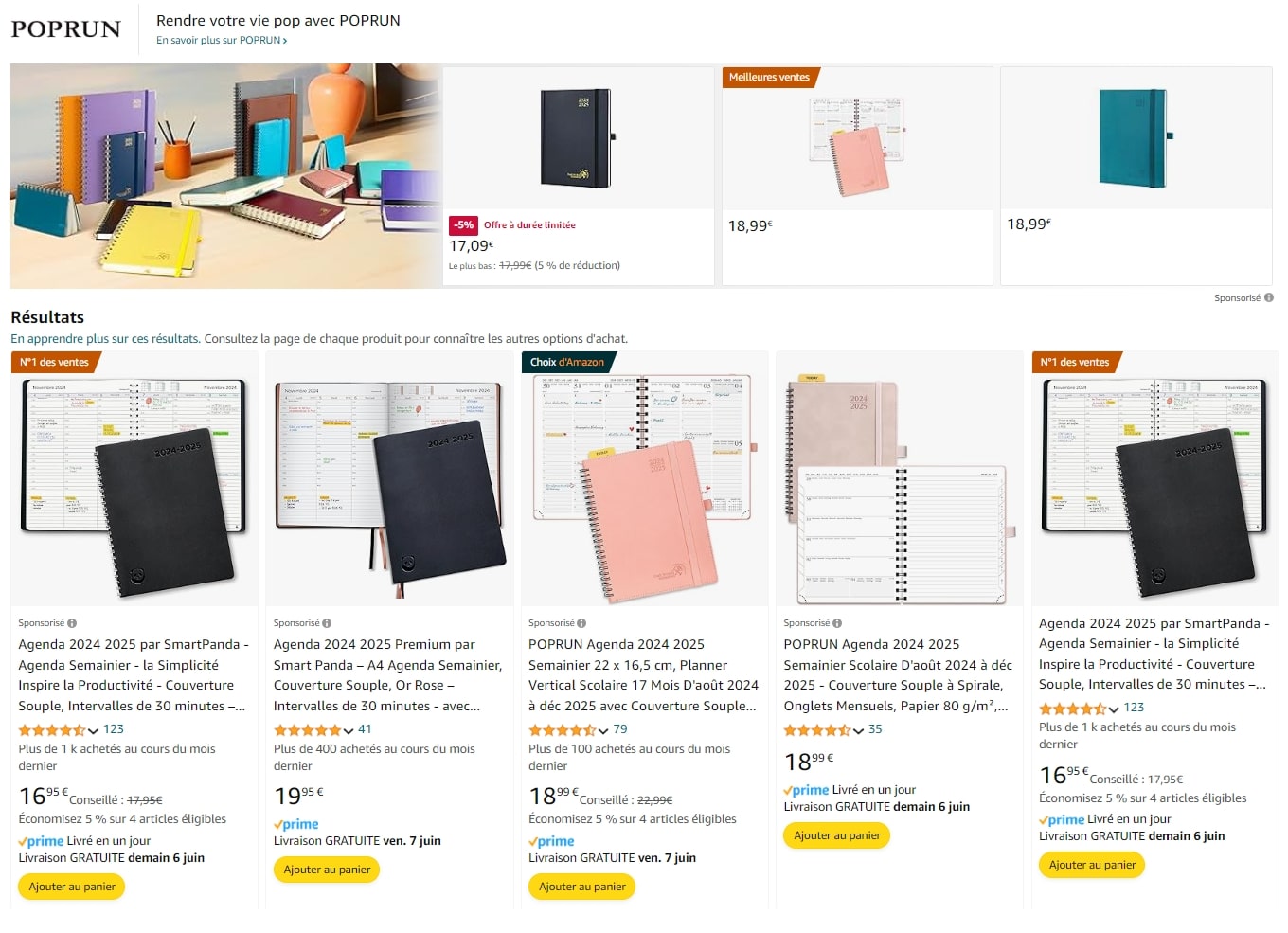This screenshot has height=933, width=1288.
Task: Add the last SmartPanda agenda to cart
Action: (x=1092, y=865)
